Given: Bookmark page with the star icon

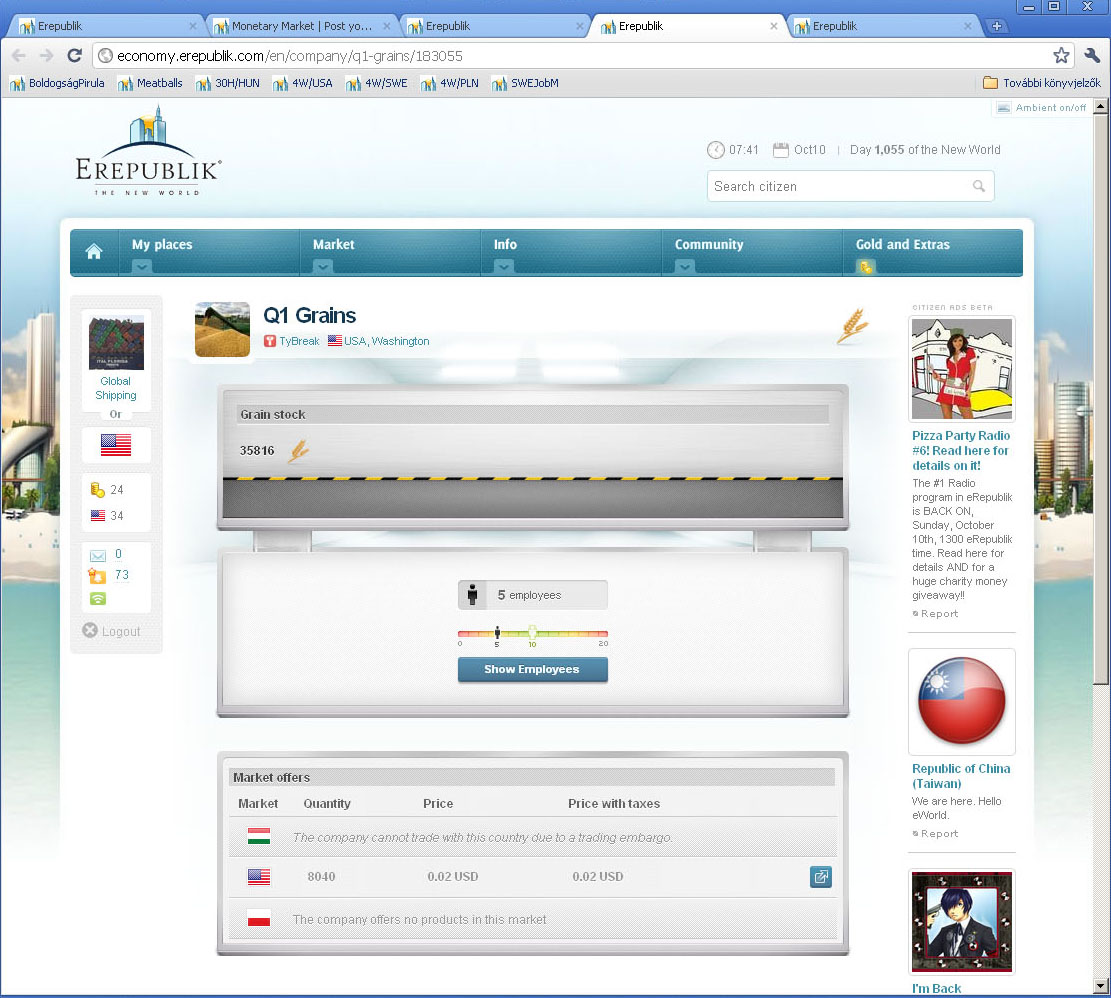Looking at the screenshot, I should 1061,56.
